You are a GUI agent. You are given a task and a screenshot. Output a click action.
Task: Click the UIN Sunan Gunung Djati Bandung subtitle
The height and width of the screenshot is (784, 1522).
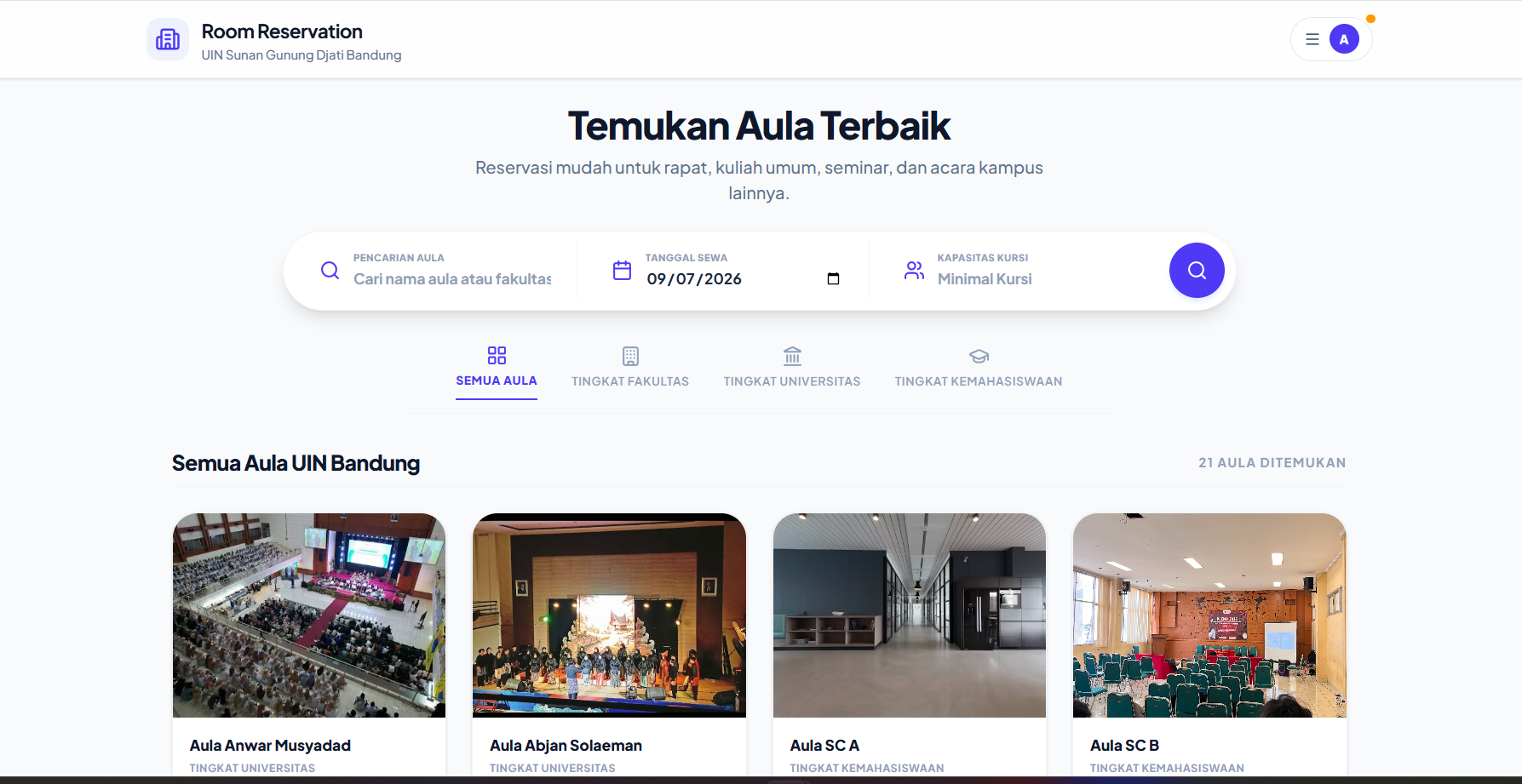pos(302,55)
